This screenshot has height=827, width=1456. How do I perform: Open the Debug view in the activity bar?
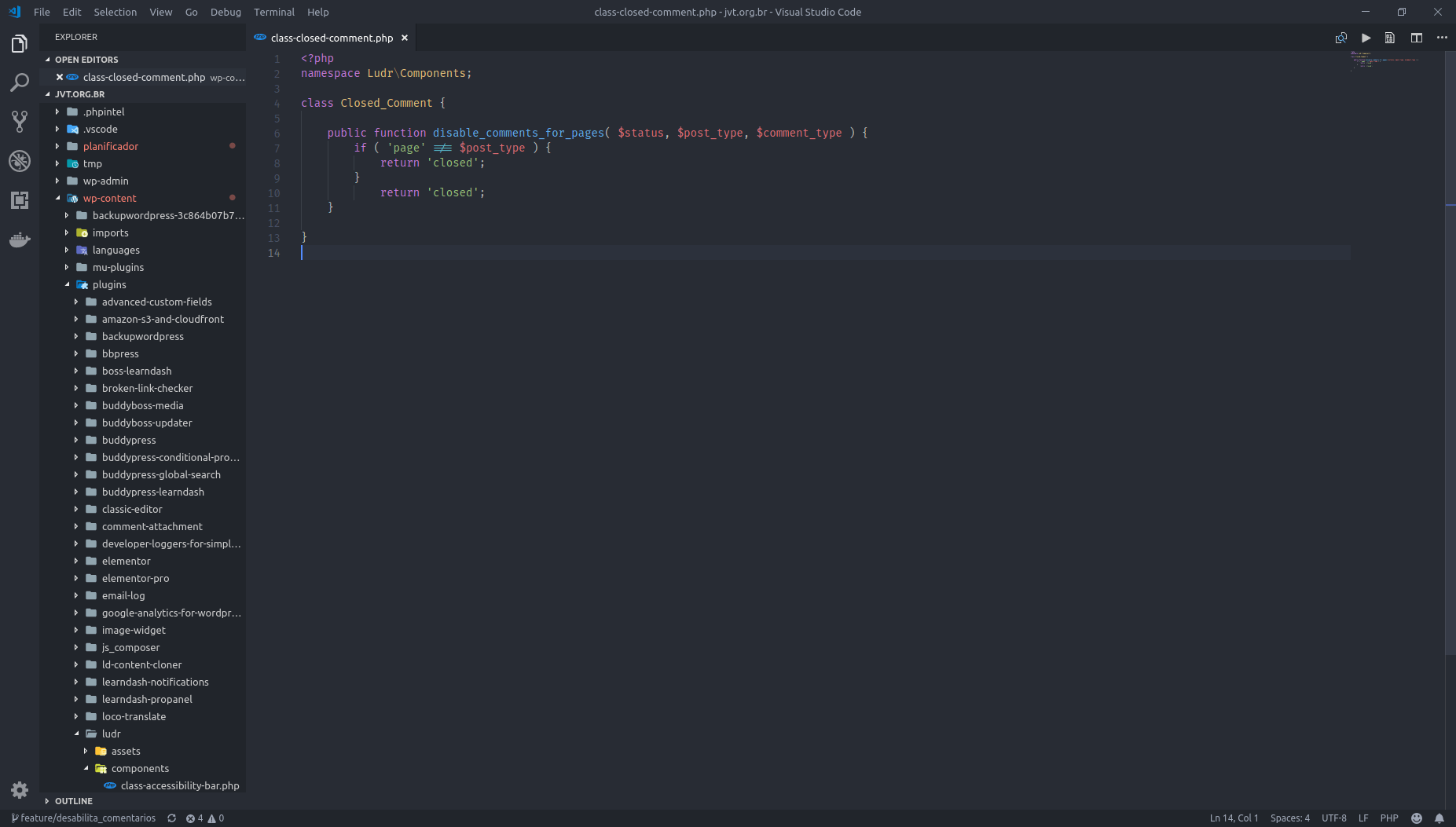[x=19, y=161]
